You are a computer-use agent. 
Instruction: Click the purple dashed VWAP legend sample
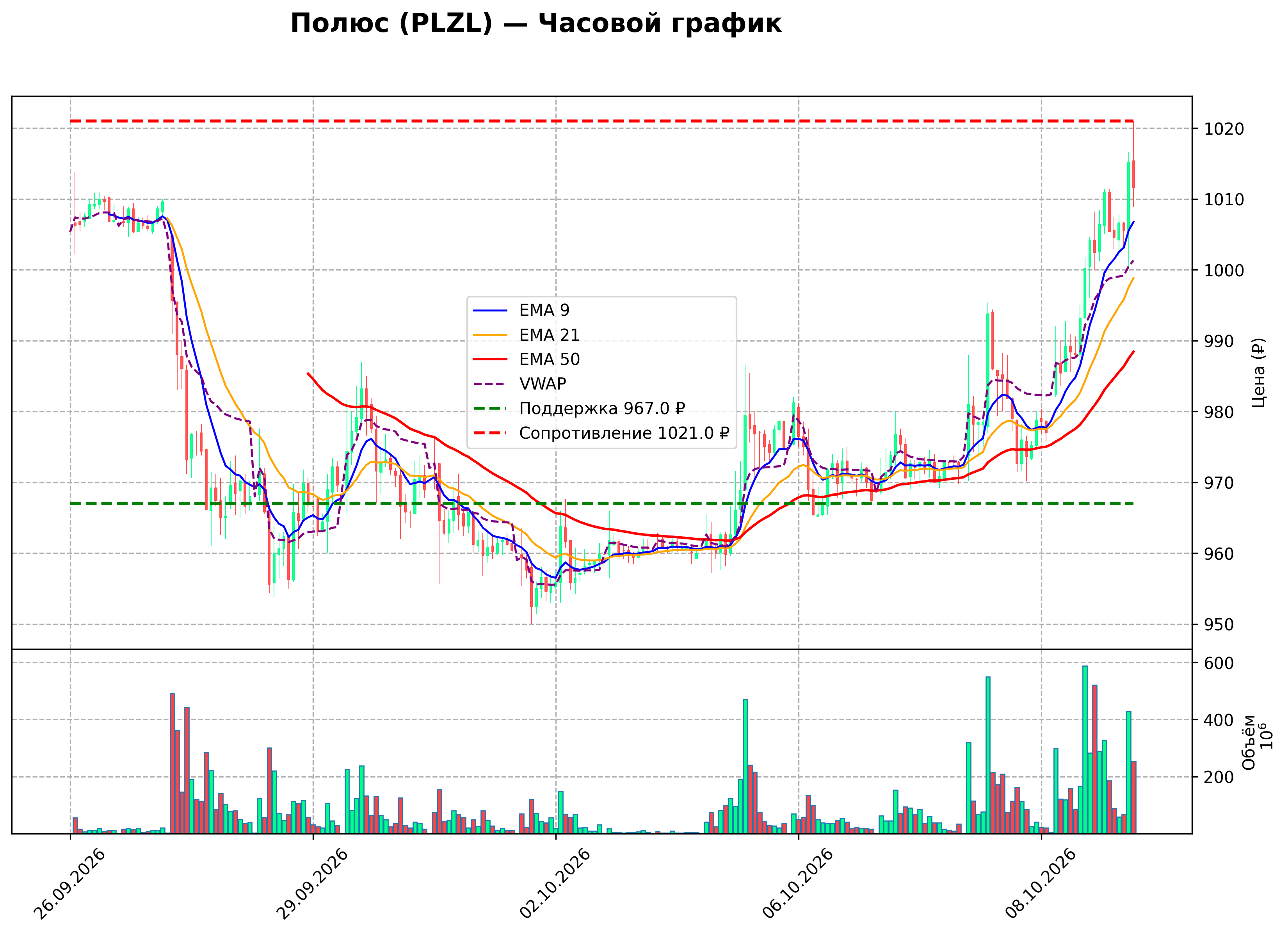coord(490,384)
